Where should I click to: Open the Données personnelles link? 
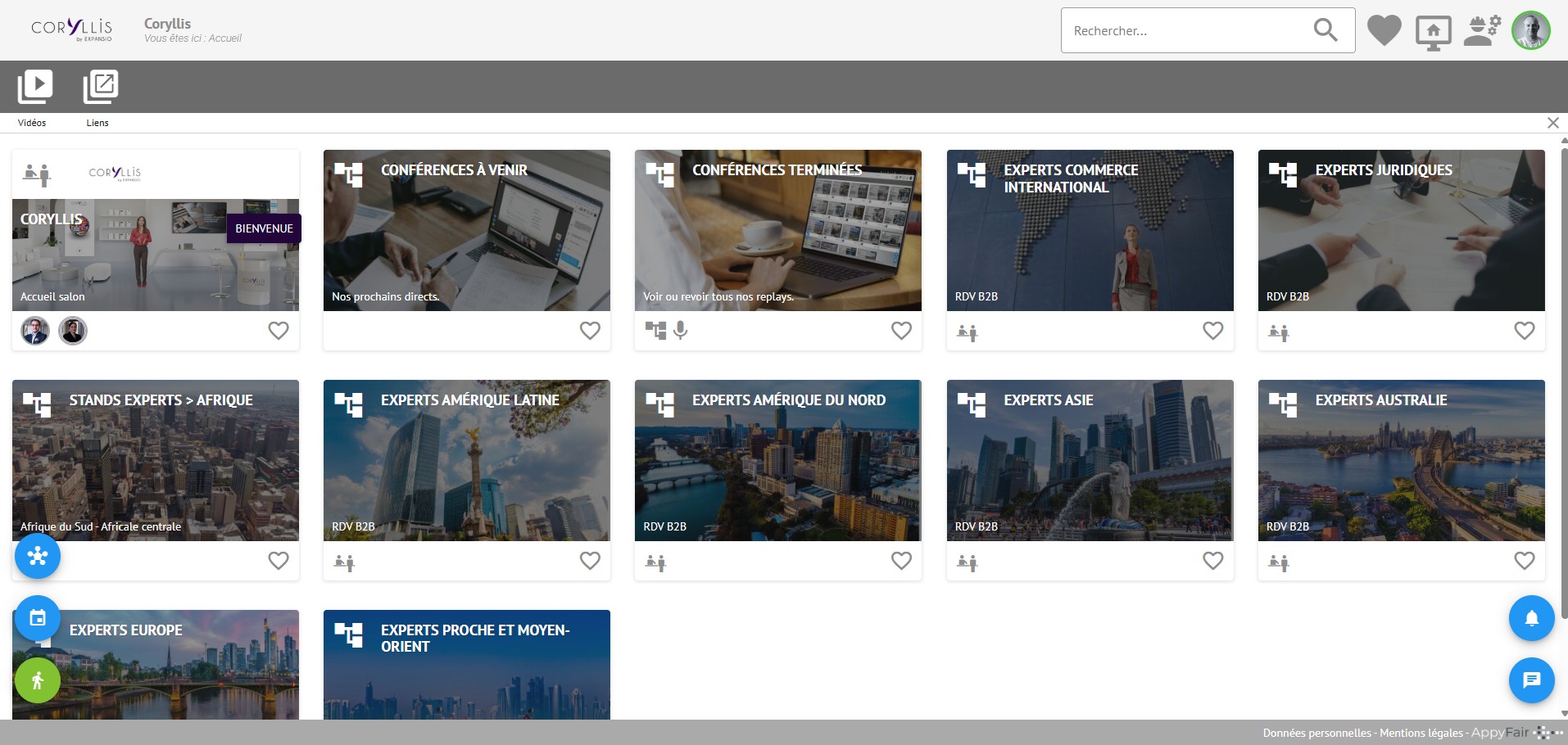1316,733
